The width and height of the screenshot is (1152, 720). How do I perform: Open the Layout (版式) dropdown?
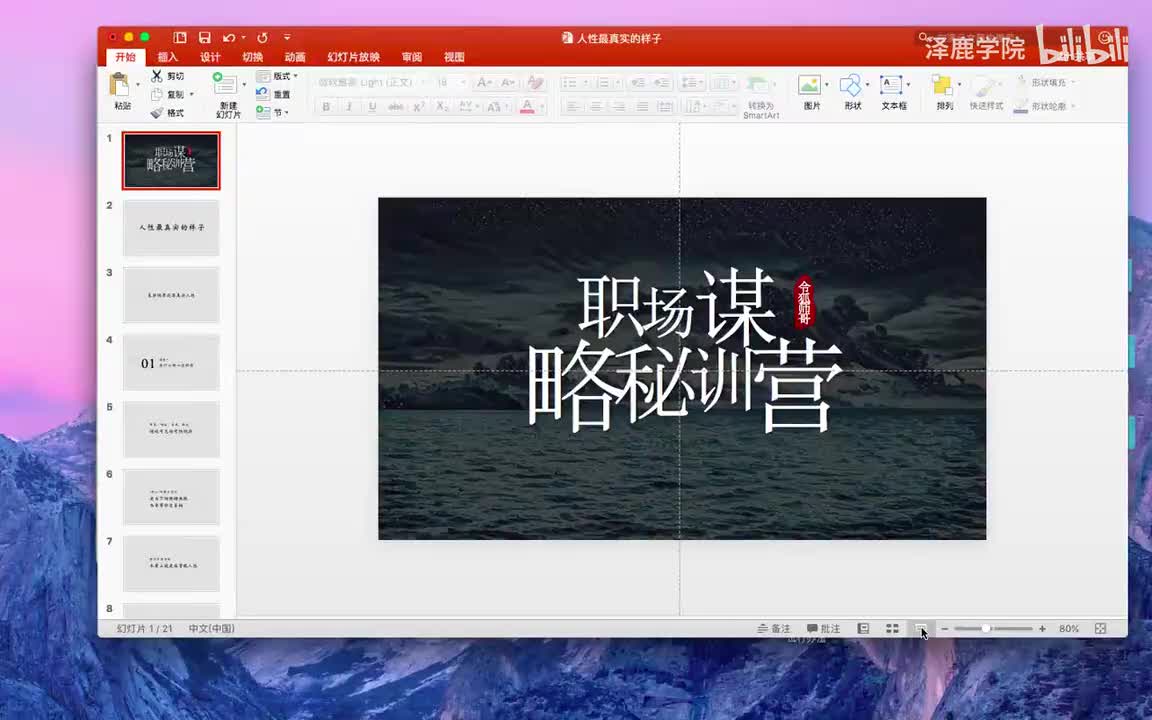point(277,76)
